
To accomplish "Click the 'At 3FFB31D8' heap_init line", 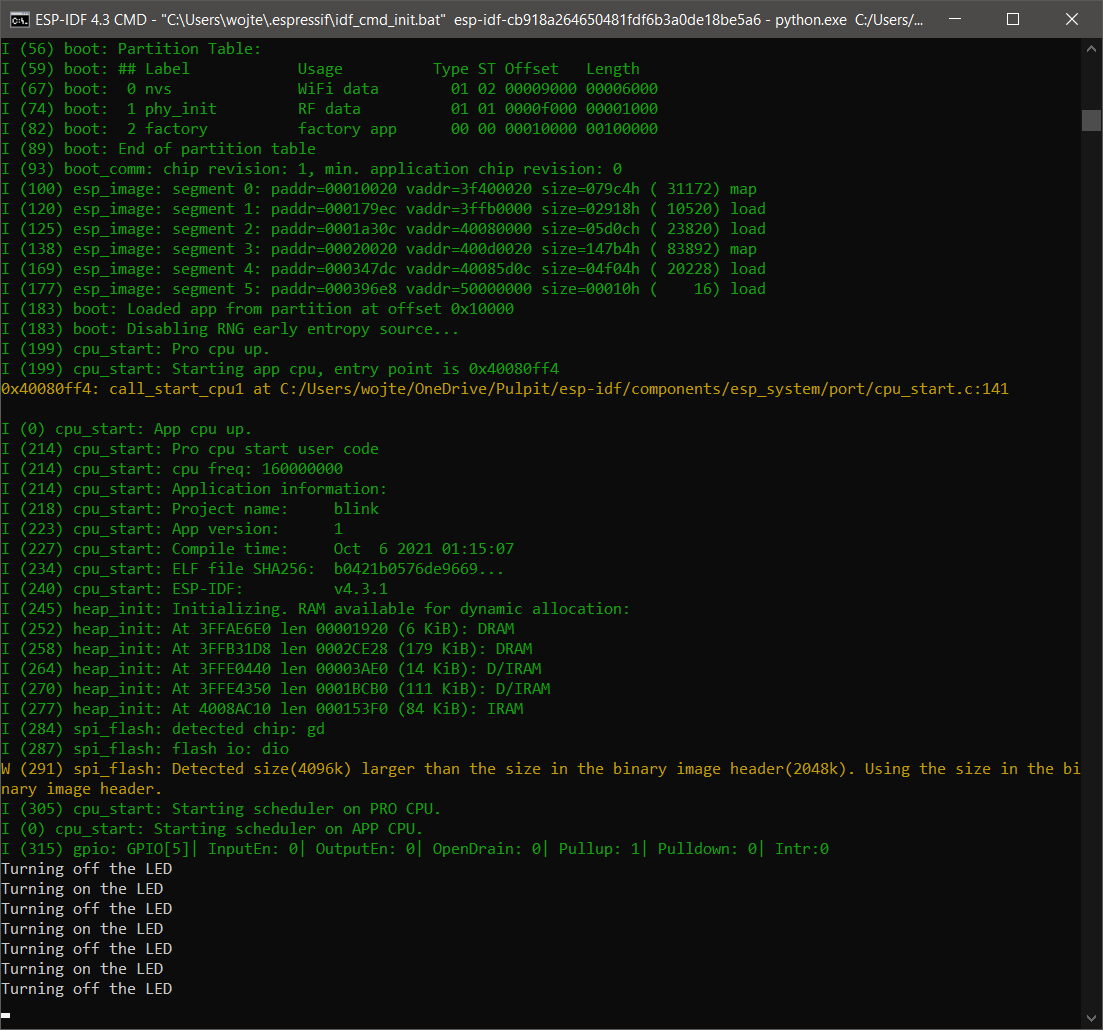I will [267, 649].
